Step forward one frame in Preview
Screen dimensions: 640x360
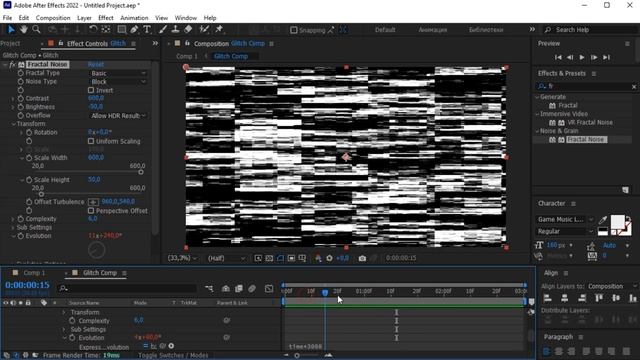[x=594, y=58]
